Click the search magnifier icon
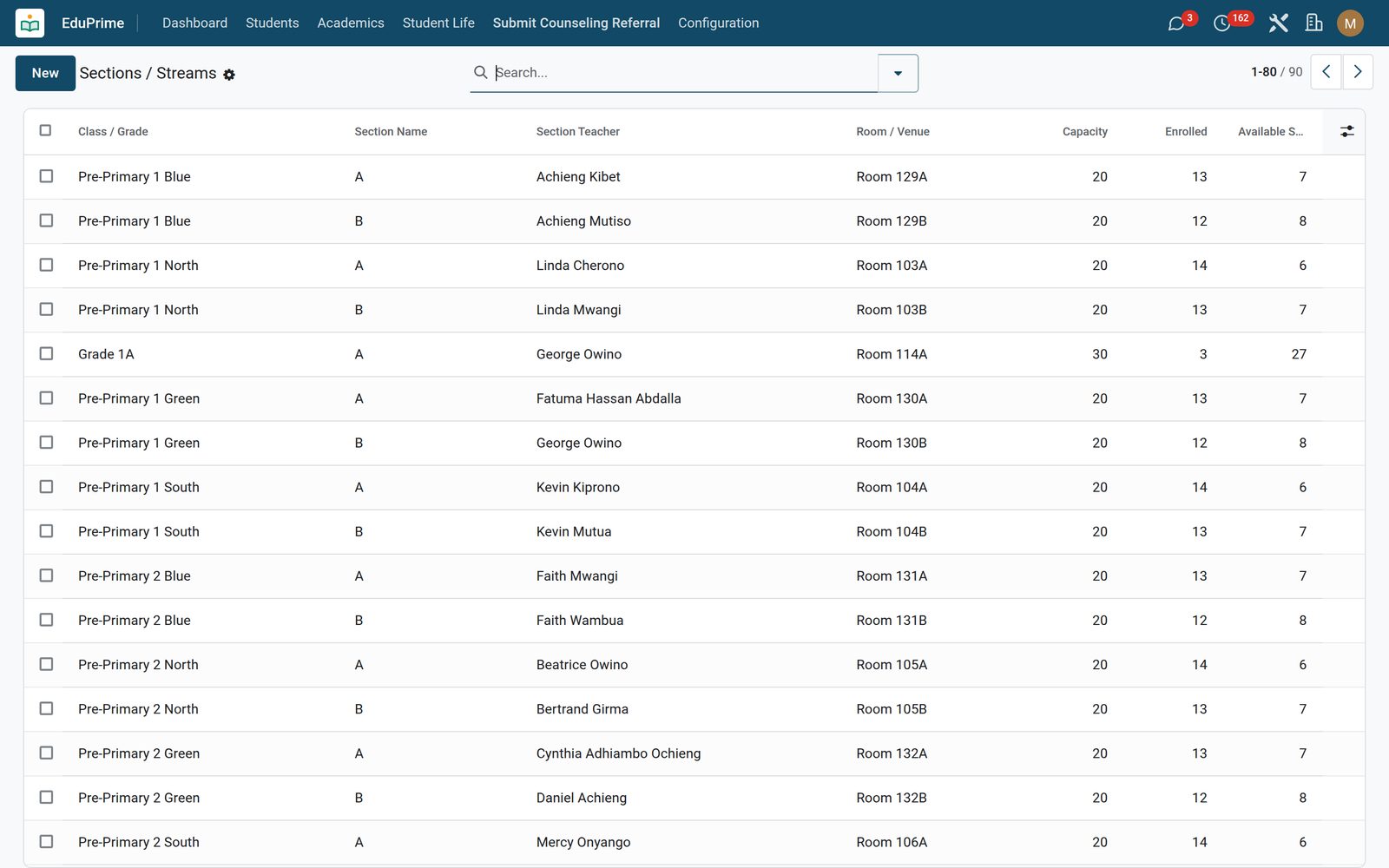This screenshot has width=1389, height=868. [480, 72]
